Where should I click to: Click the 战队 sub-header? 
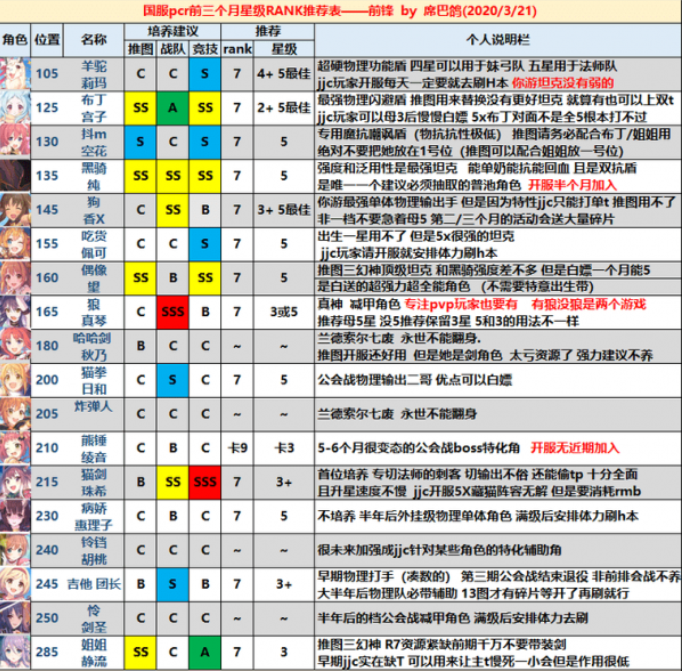173,49
